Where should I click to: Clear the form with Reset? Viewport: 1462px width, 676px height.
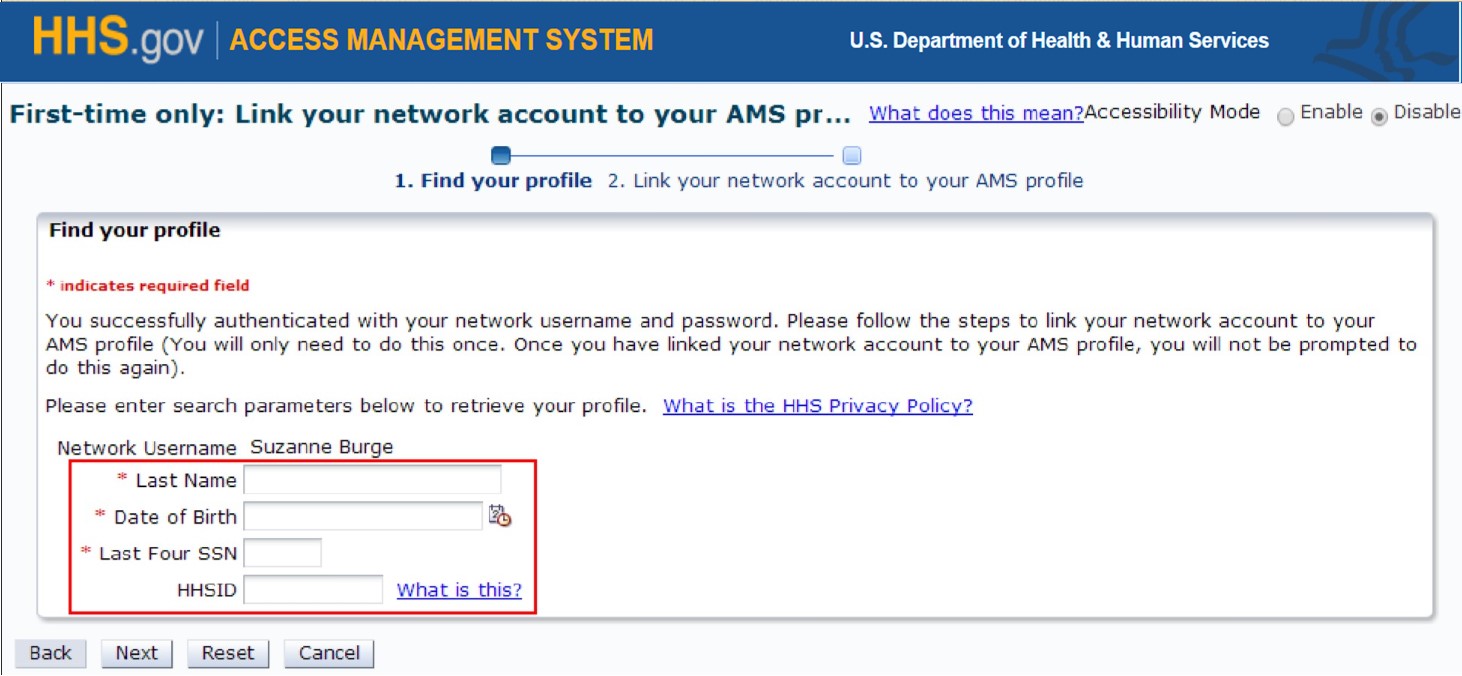pos(228,653)
